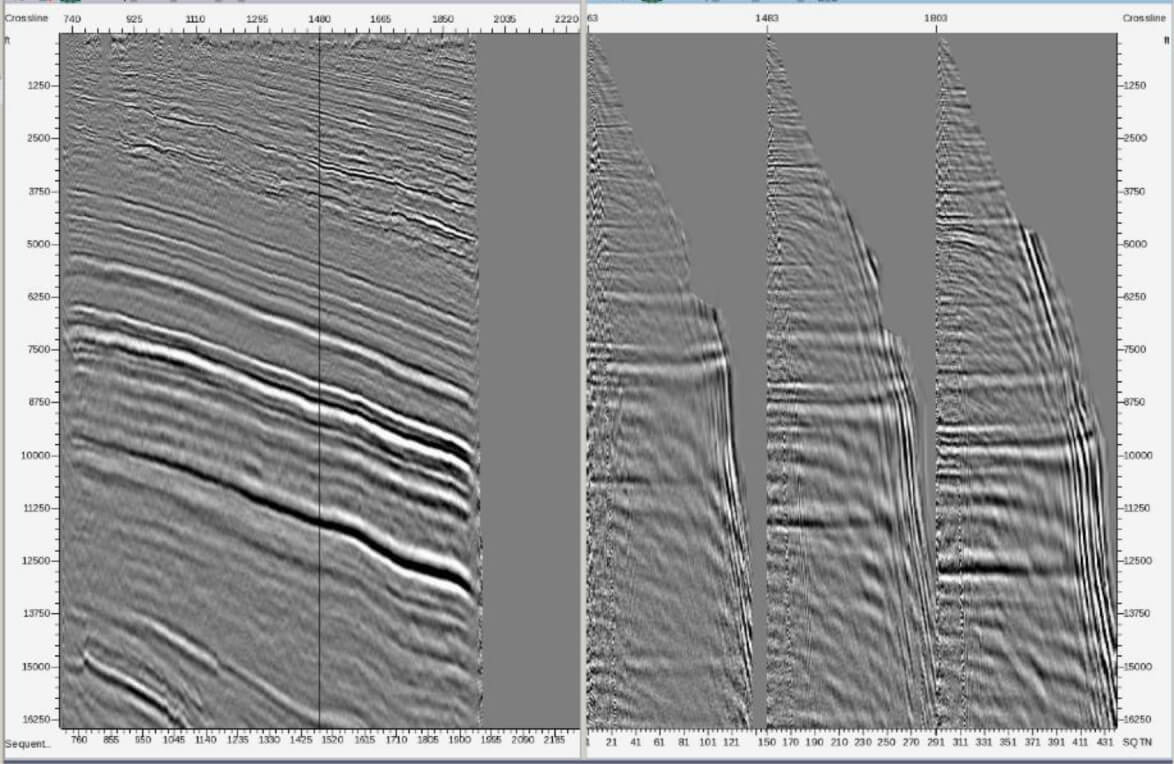Click crossline tick value 2220
1174x764 pixels.
click(x=567, y=19)
